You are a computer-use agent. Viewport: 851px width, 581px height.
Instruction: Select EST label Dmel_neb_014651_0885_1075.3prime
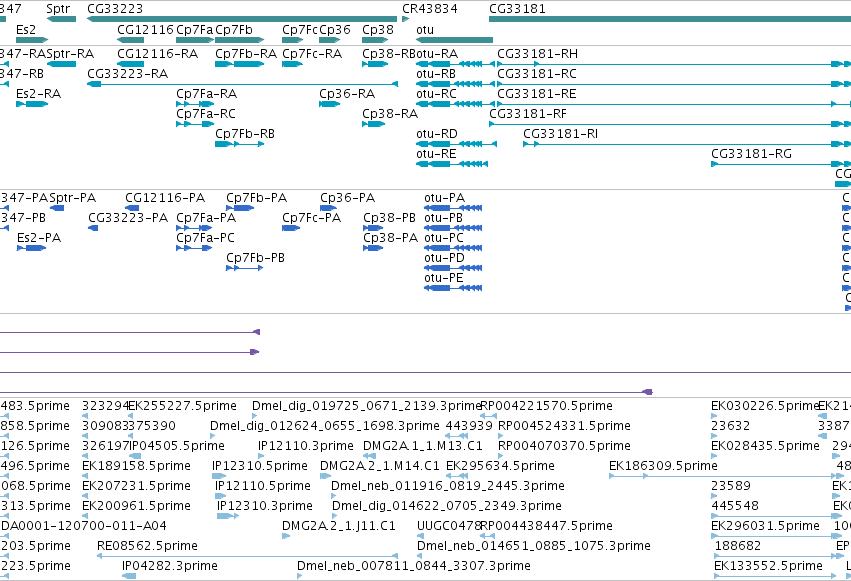(534, 546)
